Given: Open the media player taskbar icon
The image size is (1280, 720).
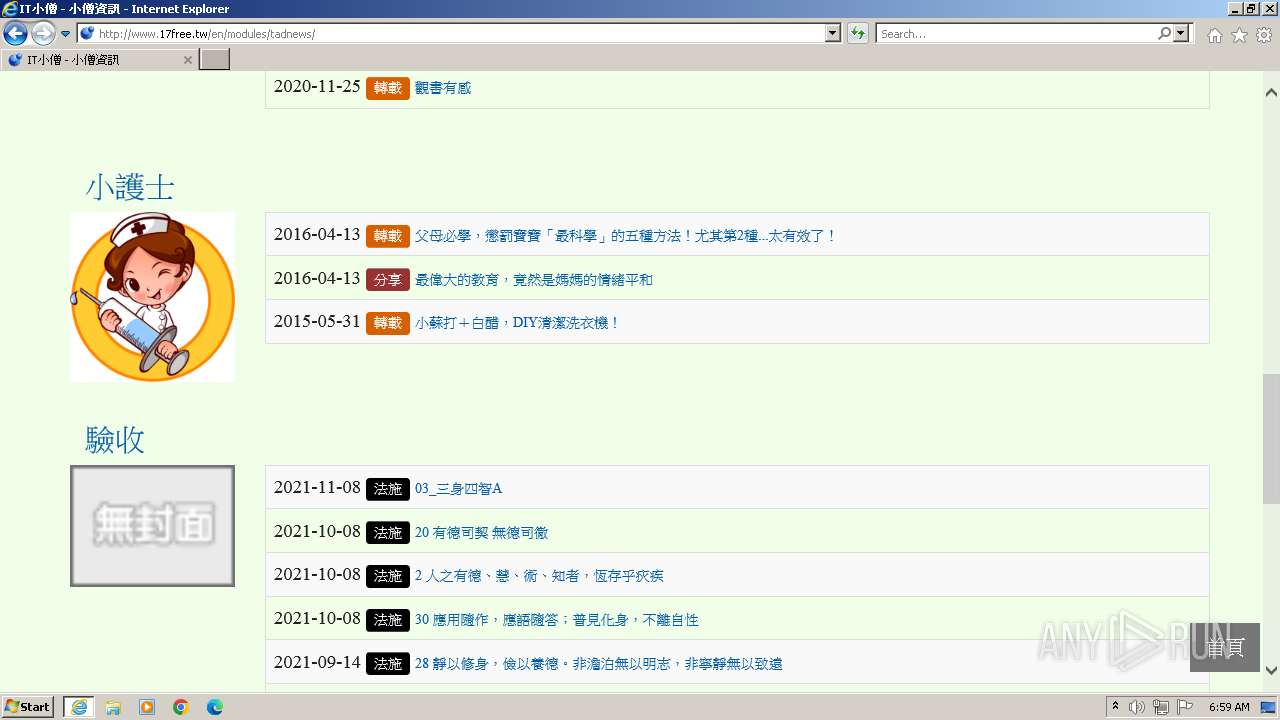Looking at the screenshot, I should point(147,707).
